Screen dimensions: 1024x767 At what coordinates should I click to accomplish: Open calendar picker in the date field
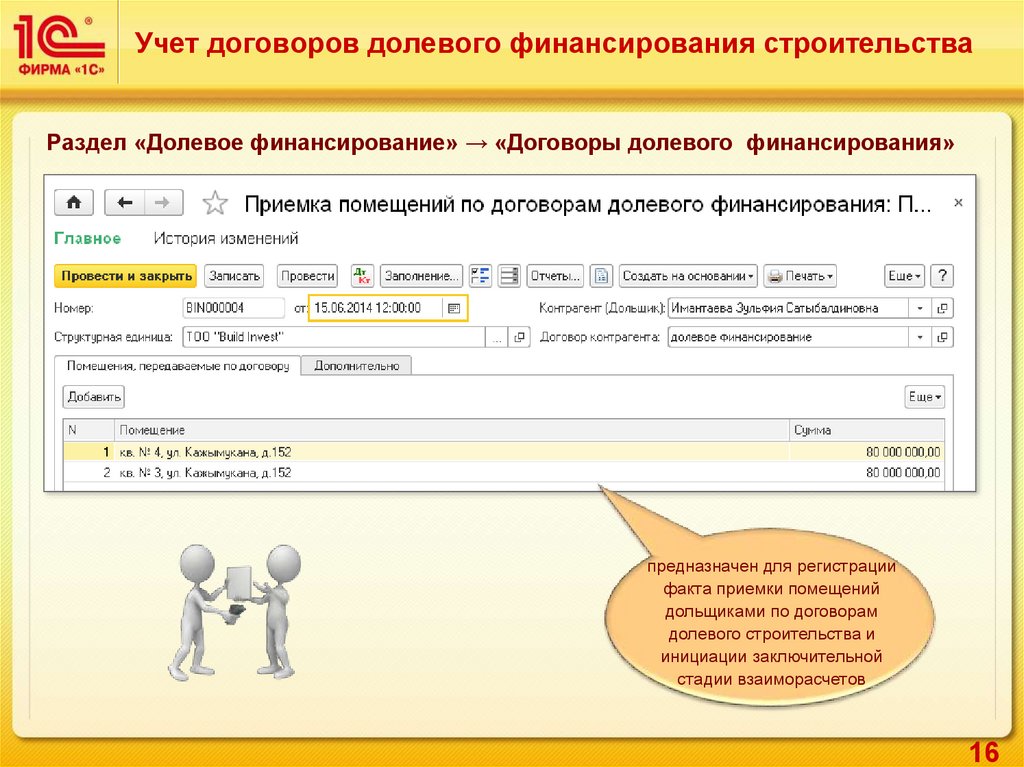coord(453,309)
